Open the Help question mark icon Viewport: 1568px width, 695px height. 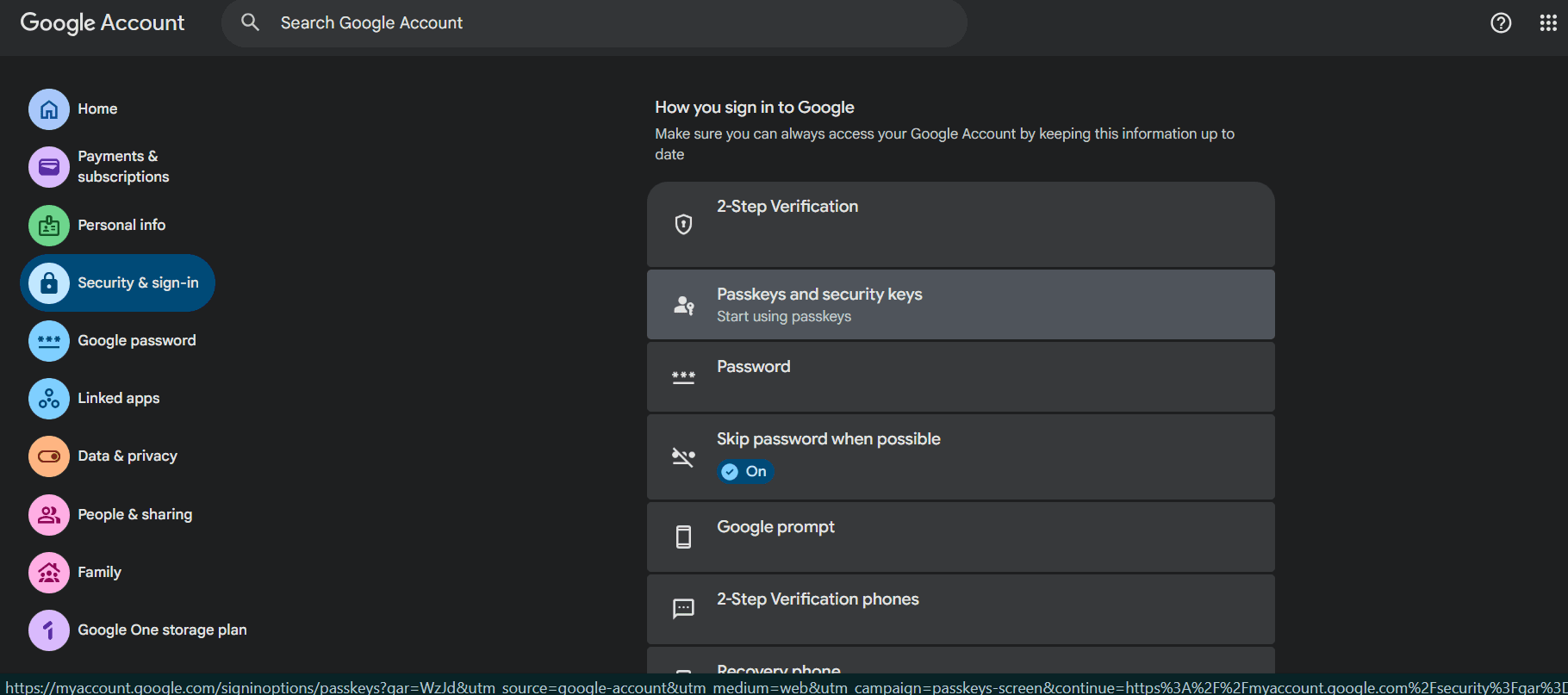1501,23
